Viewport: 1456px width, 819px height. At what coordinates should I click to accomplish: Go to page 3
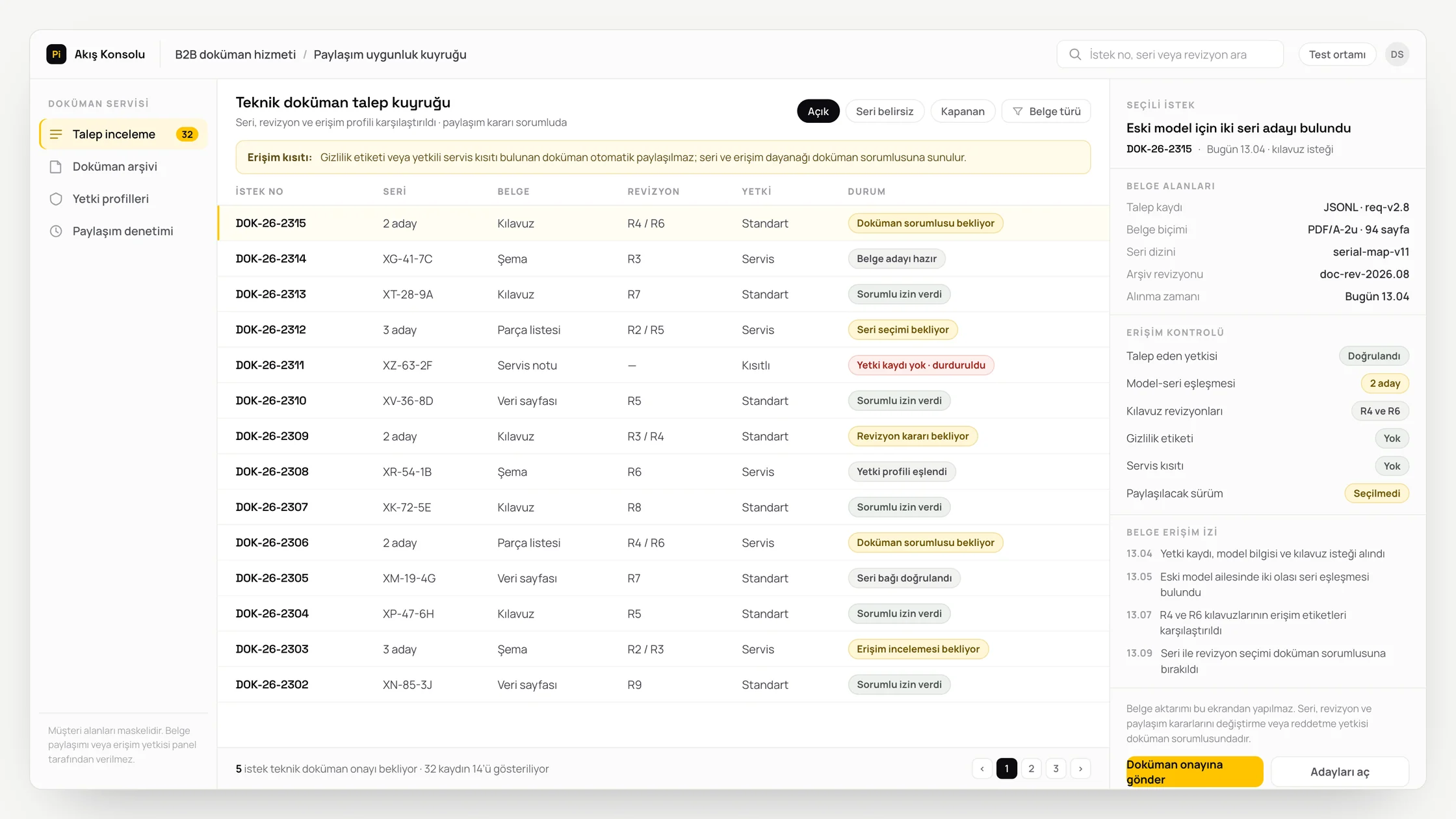1056,768
